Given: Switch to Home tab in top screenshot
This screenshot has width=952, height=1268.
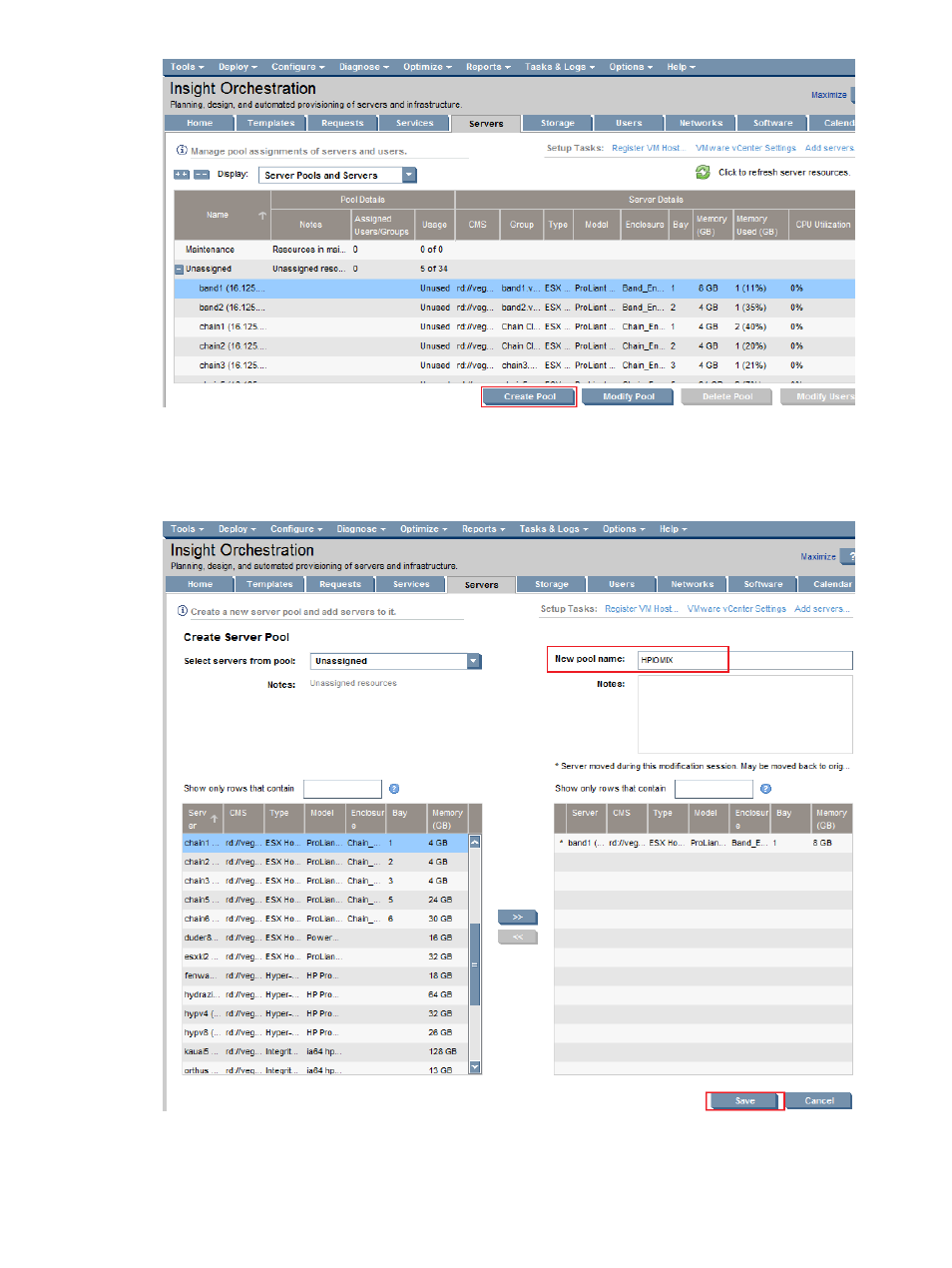Looking at the screenshot, I should point(200,123).
